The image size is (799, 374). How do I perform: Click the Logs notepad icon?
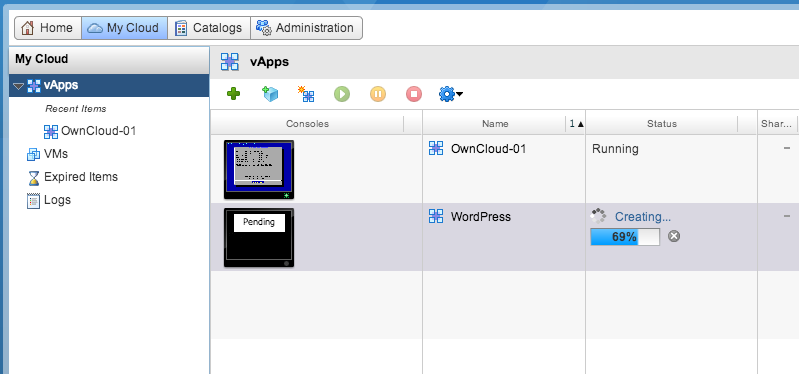(x=33, y=201)
